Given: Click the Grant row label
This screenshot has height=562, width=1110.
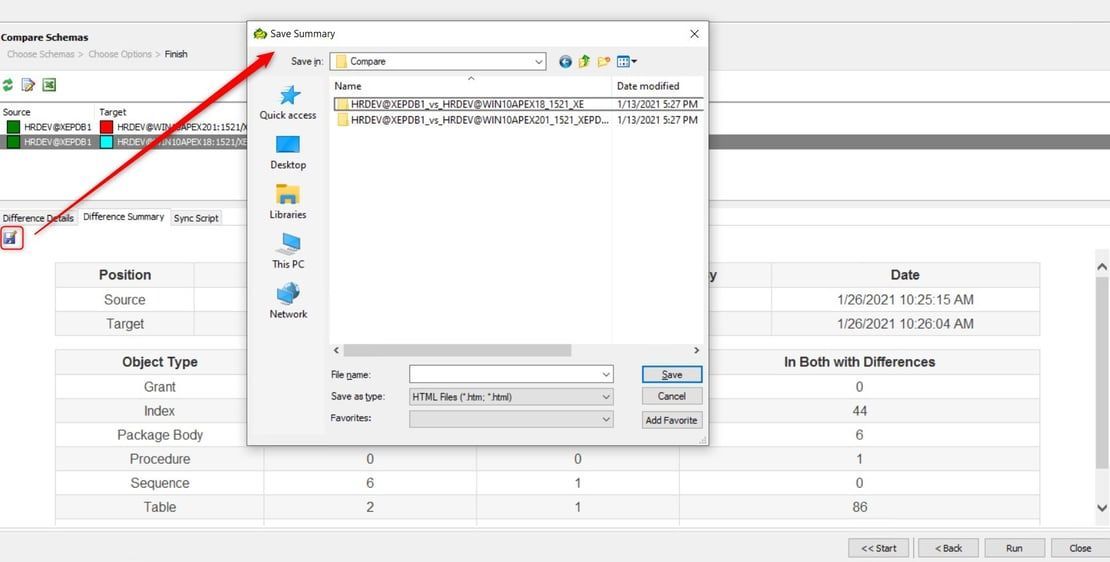Looking at the screenshot, I should [x=160, y=387].
